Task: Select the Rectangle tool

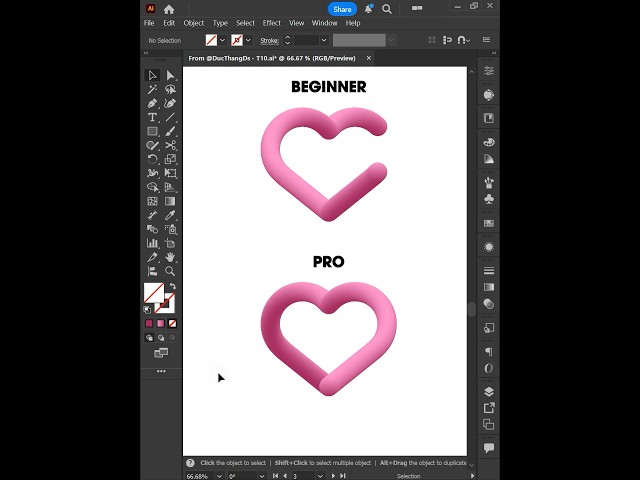Action: point(152,131)
